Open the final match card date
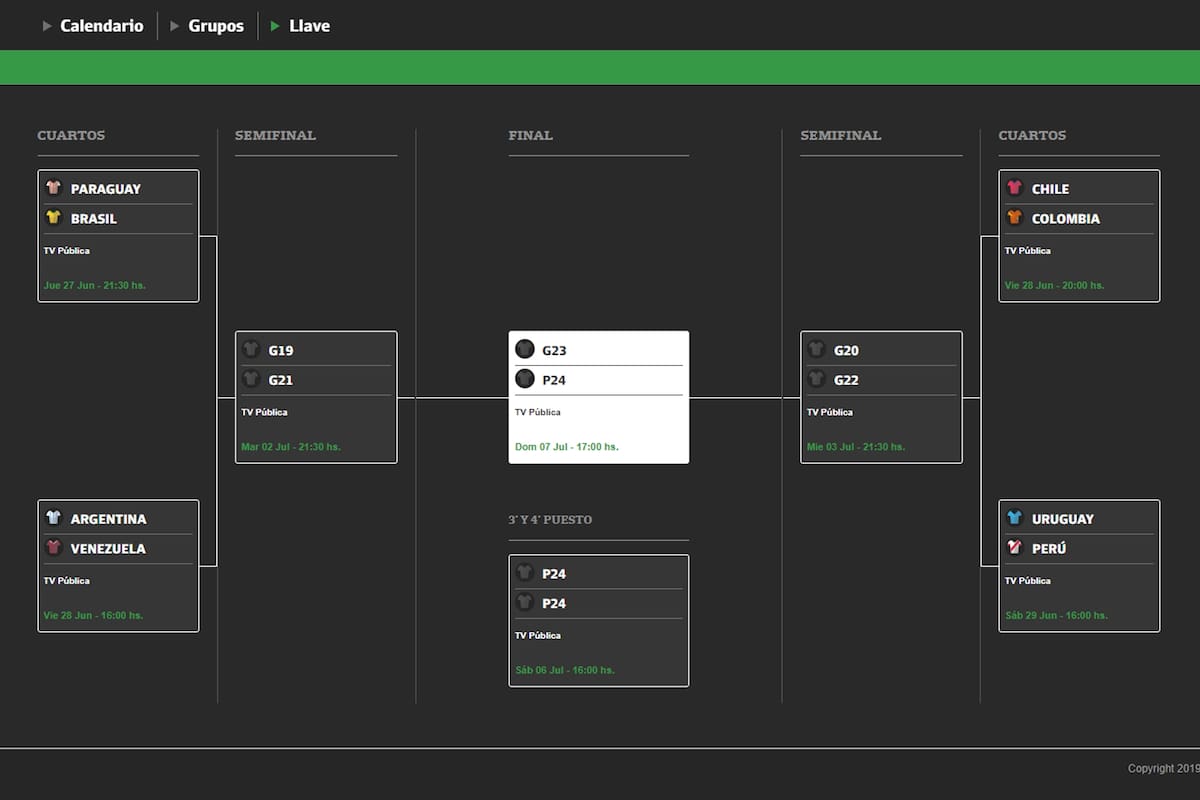 click(566, 447)
